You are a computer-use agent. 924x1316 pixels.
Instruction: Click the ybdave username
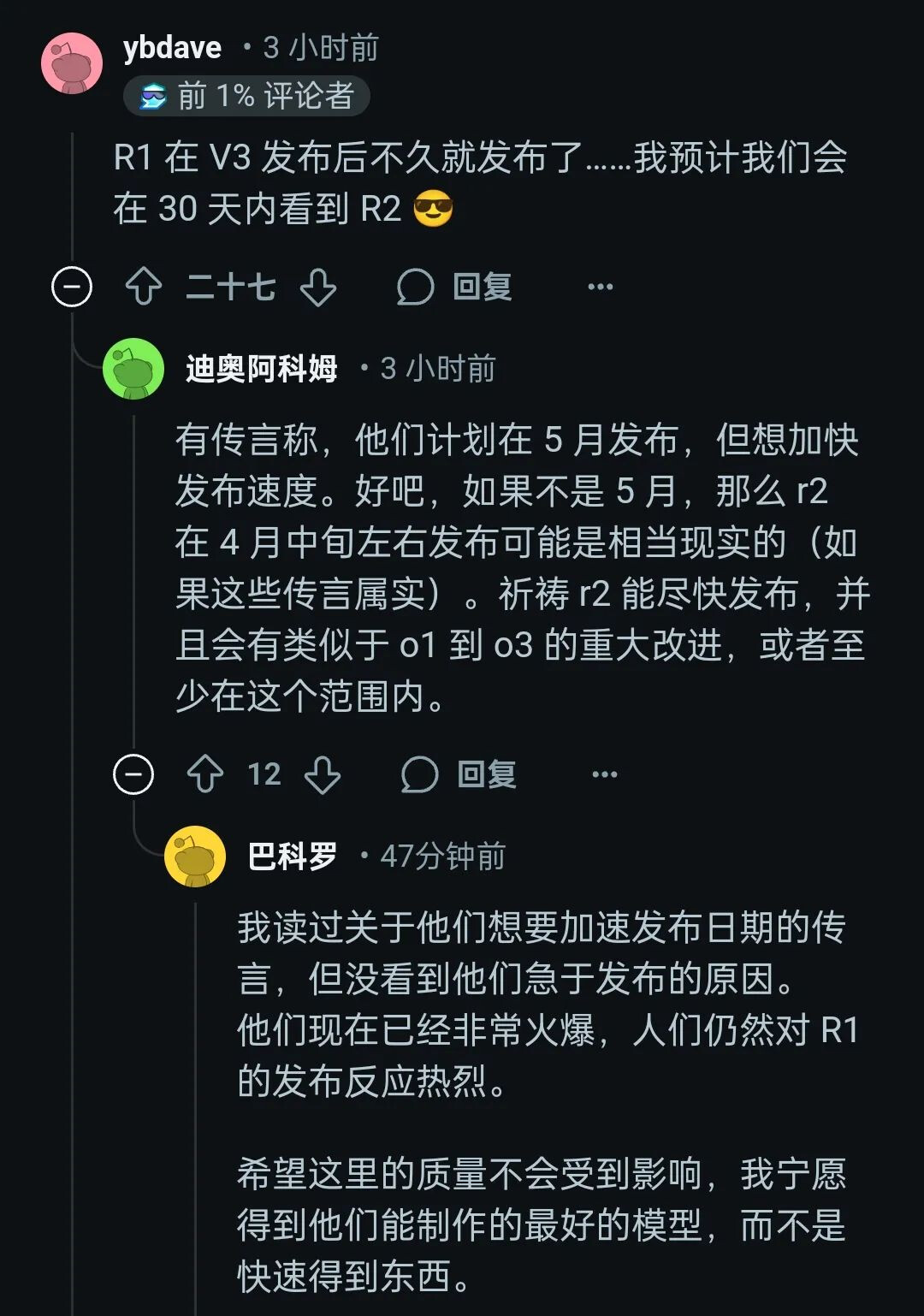coord(172,48)
